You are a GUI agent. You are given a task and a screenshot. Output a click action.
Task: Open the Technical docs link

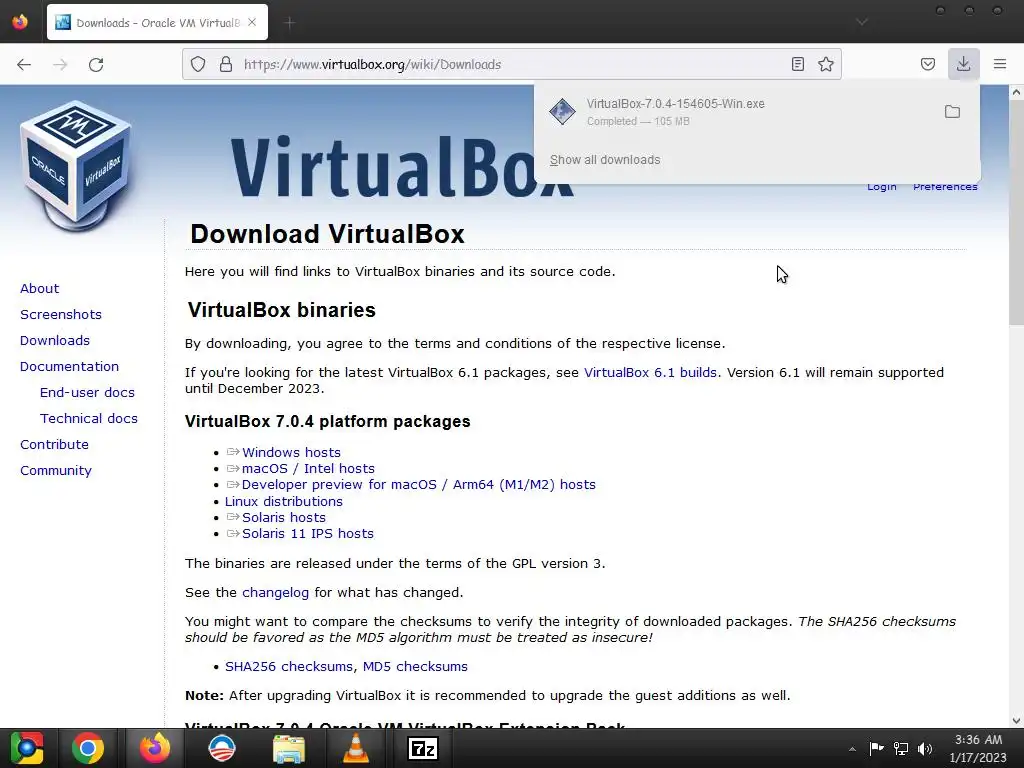pos(89,419)
